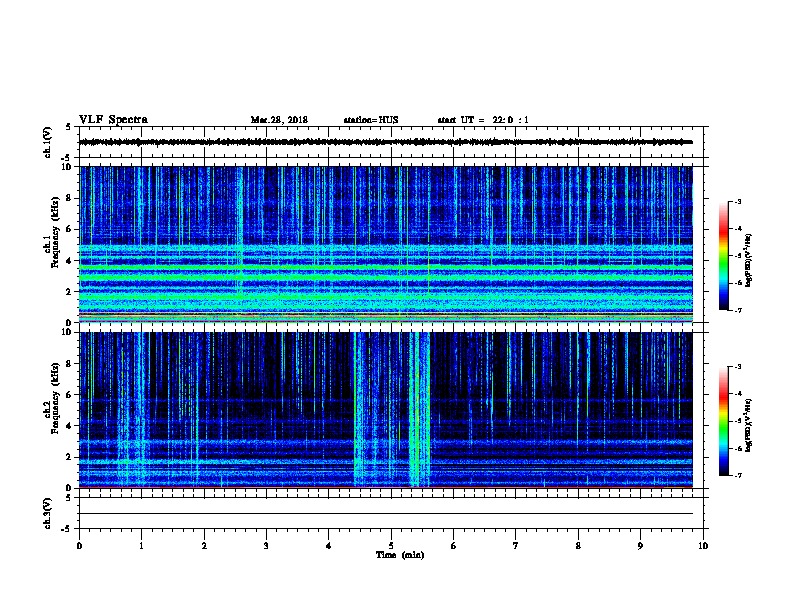The height and width of the screenshot is (612, 792).
Task: Click the "10" kHz tick on ch.1 axis
Action: 67,167
